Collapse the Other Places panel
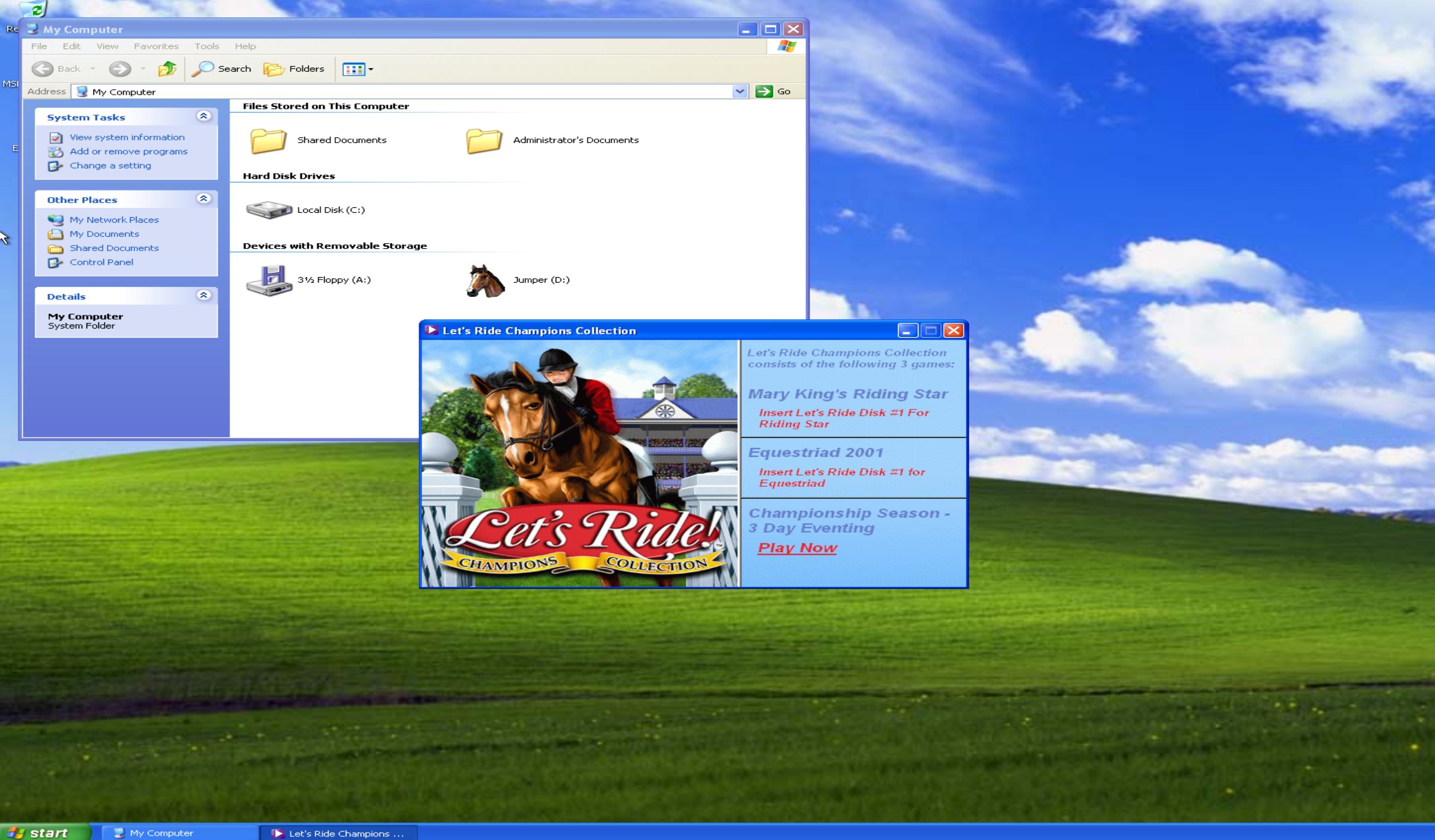Viewport: 1435px width, 840px height. pyautogui.click(x=203, y=199)
